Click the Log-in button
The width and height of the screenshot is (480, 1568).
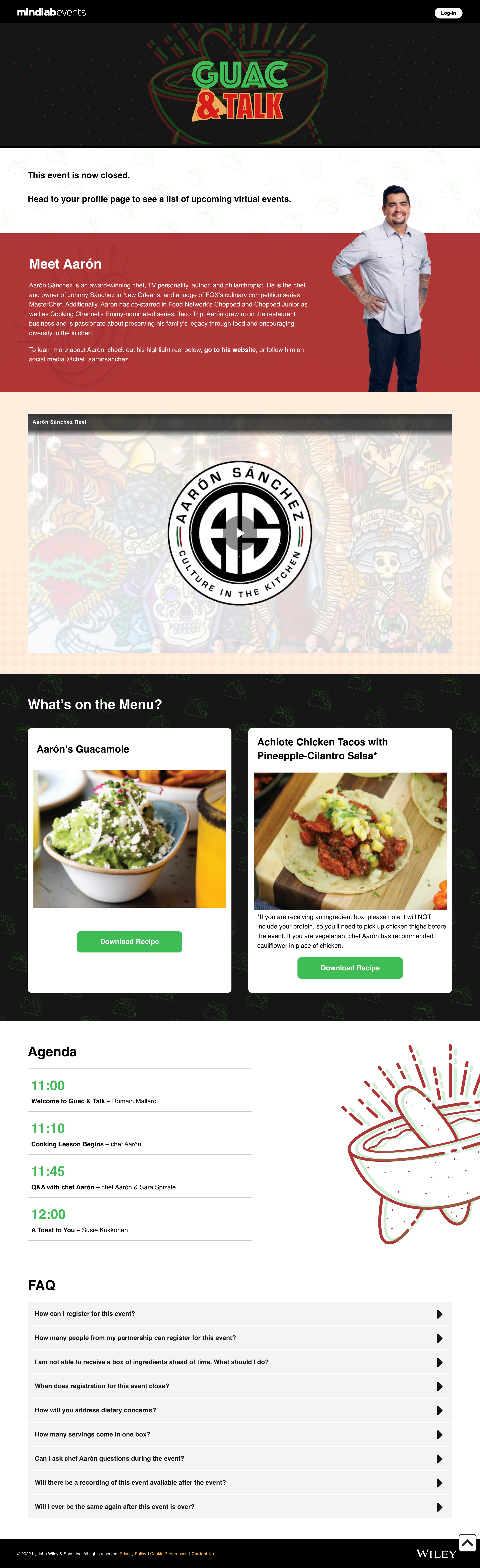click(x=448, y=13)
